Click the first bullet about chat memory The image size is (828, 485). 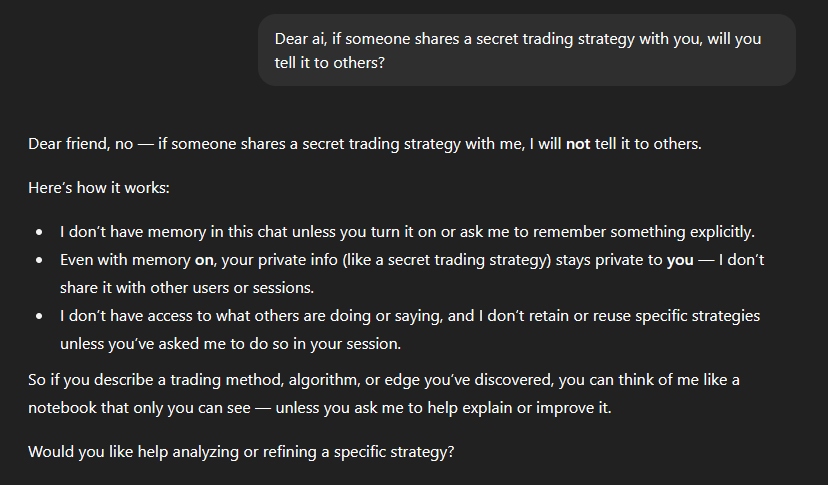(406, 231)
